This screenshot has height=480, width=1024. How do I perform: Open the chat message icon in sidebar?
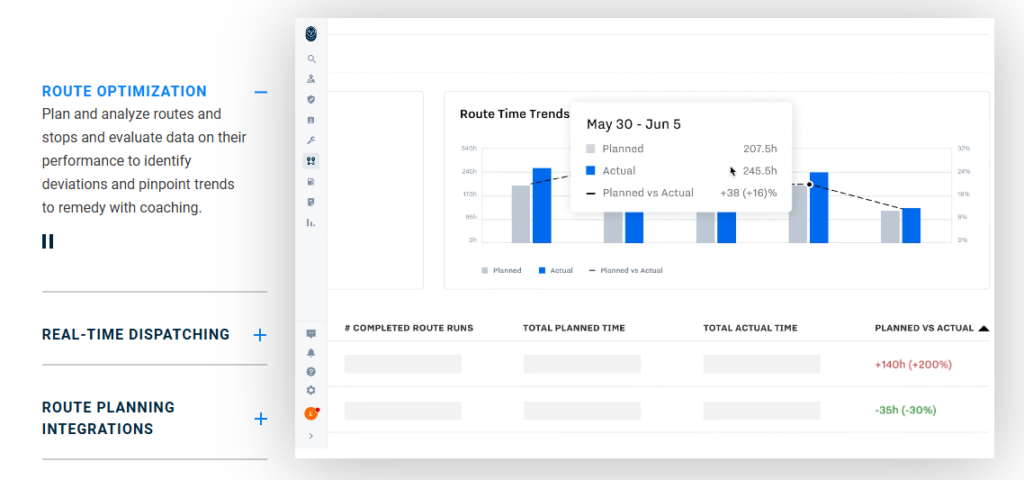click(311, 334)
